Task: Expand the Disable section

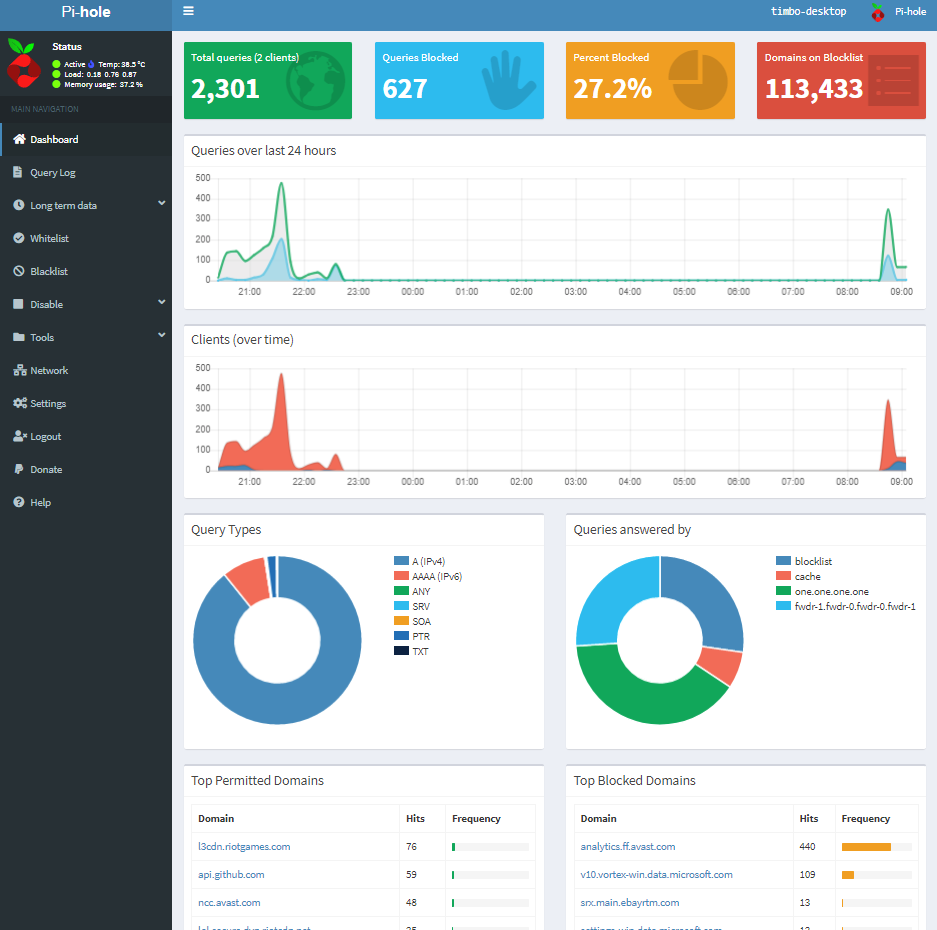Action: click(x=55, y=304)
